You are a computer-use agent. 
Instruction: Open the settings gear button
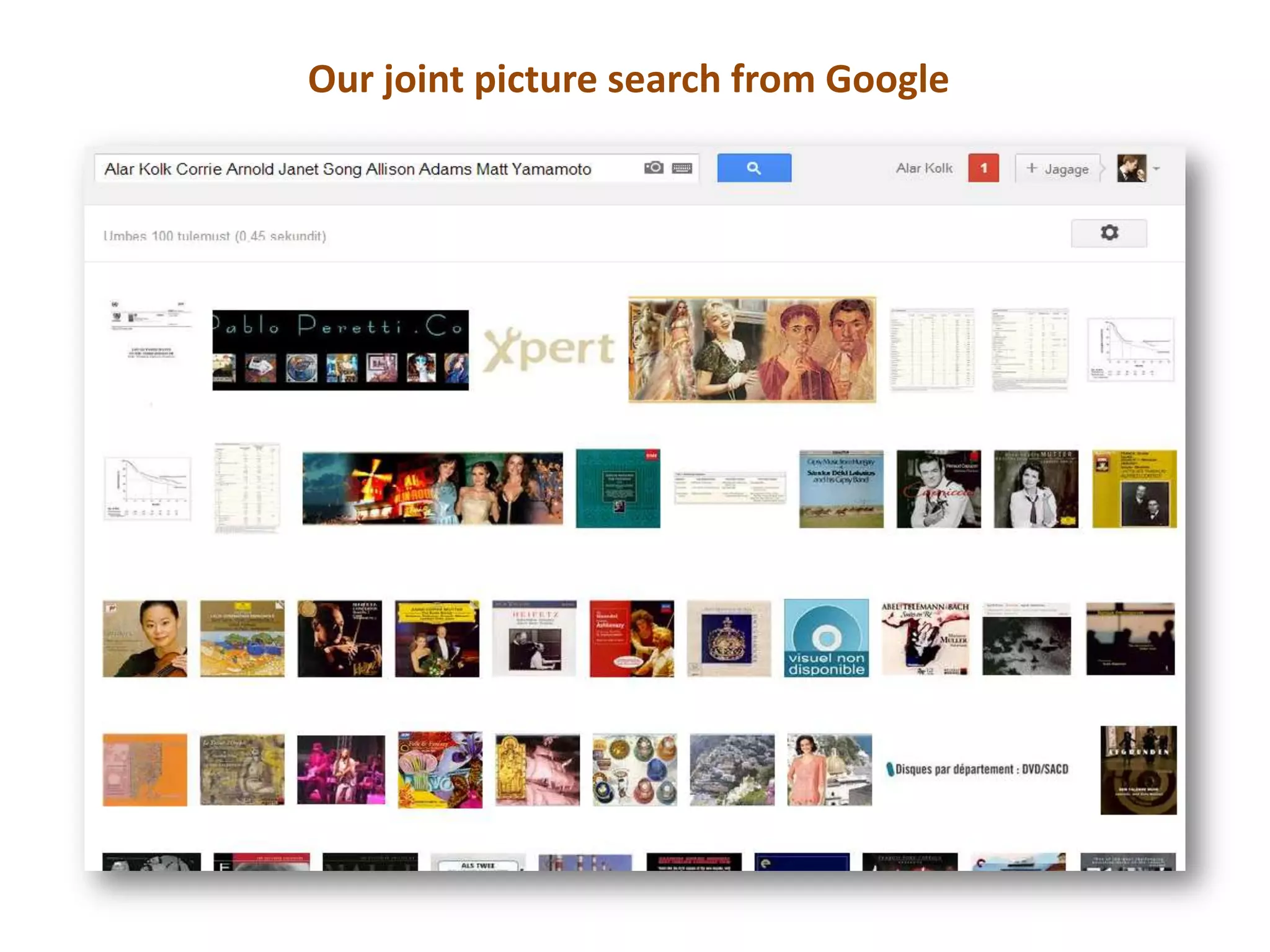point(1109,233)
